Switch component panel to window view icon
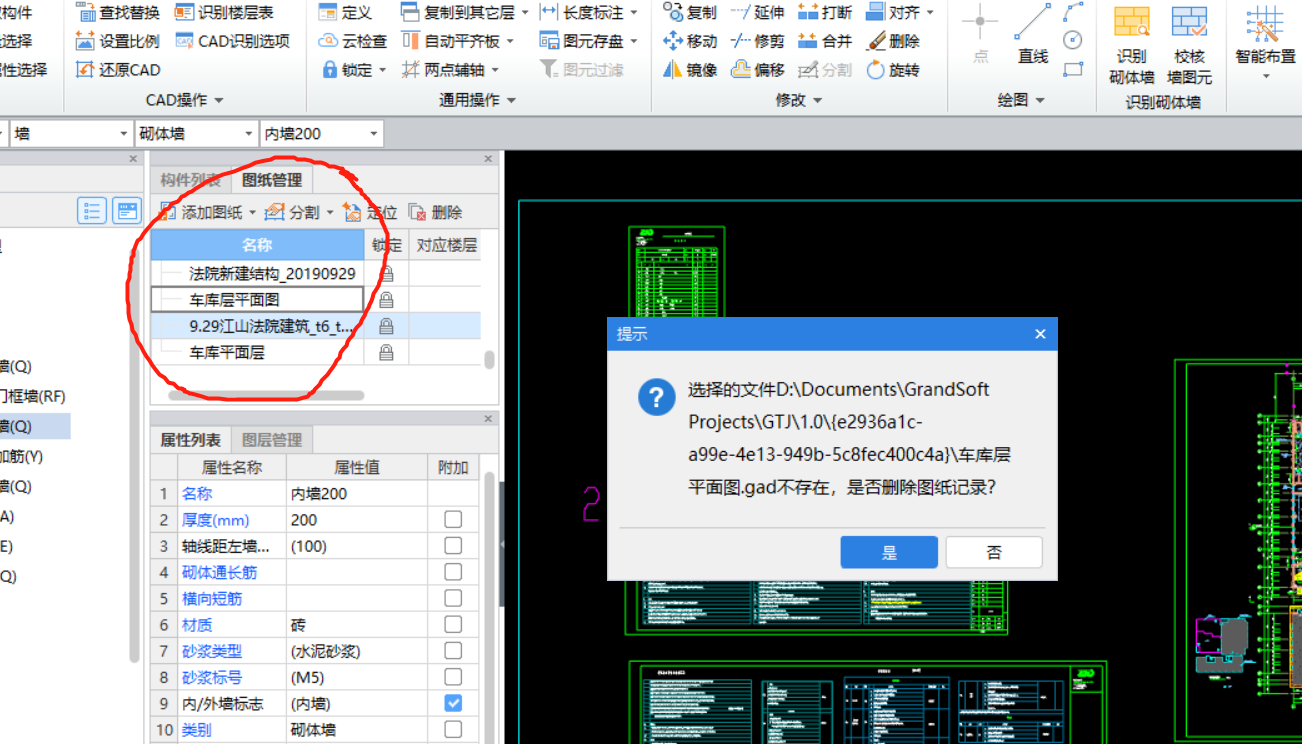1302x744 pixels. (127, 210)
